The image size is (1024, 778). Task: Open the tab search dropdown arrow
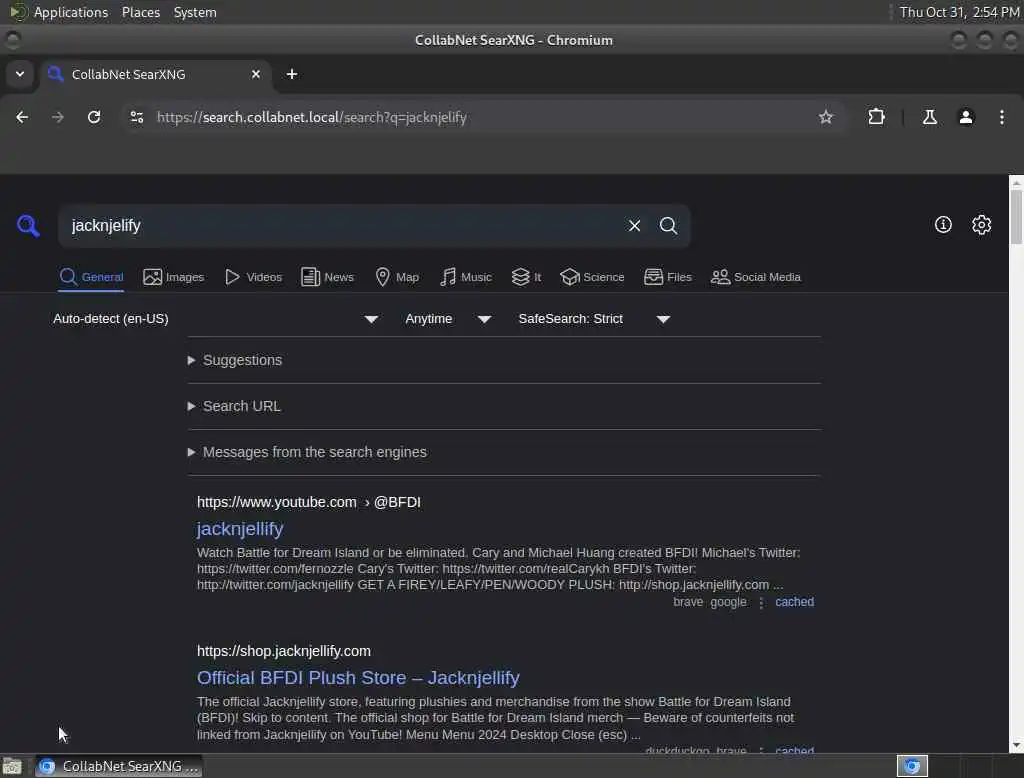point(20,74)
